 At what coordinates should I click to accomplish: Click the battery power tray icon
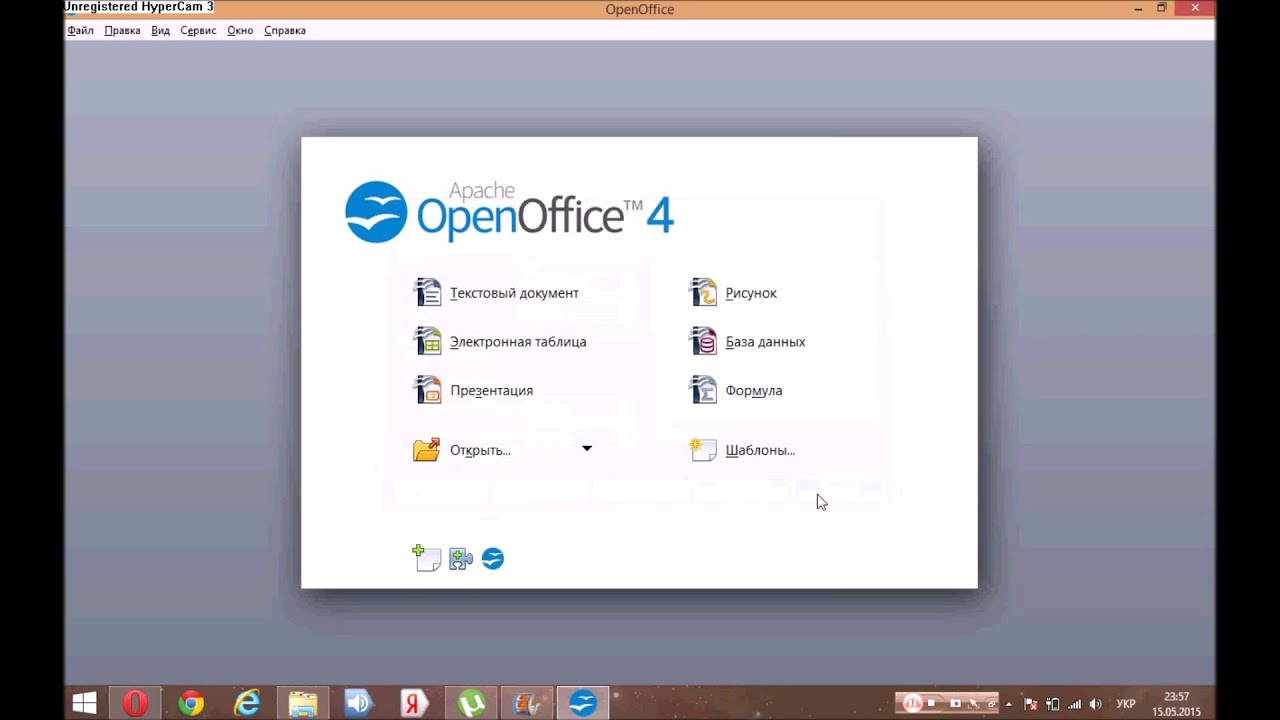(1053, 704)
